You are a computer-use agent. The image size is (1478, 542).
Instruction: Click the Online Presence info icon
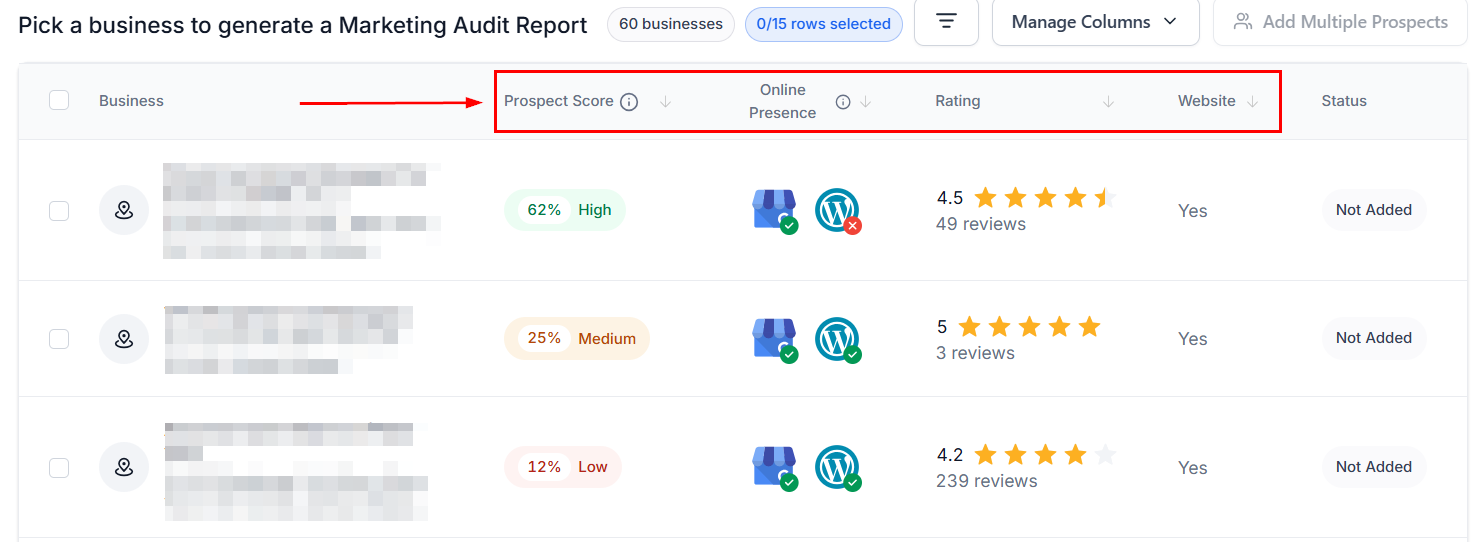[843, 101]
